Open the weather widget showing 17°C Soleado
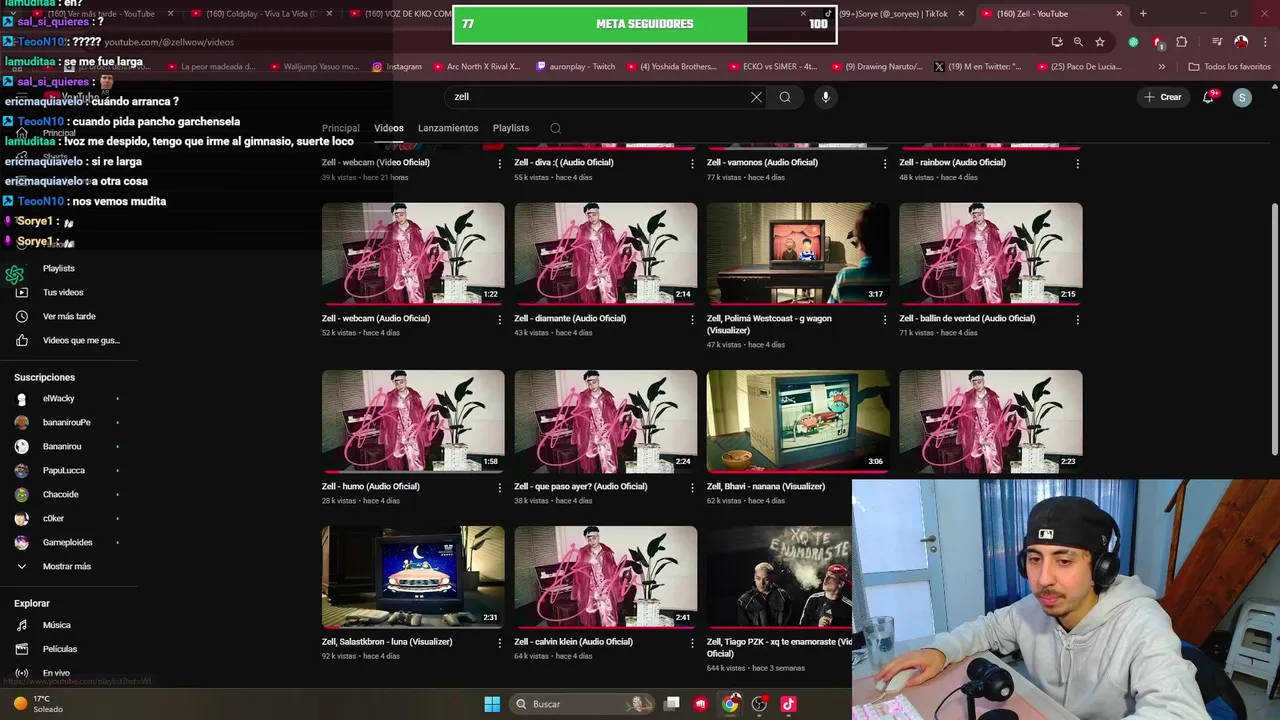This screenshot has width=1280, height=720. tap(40, 704)
